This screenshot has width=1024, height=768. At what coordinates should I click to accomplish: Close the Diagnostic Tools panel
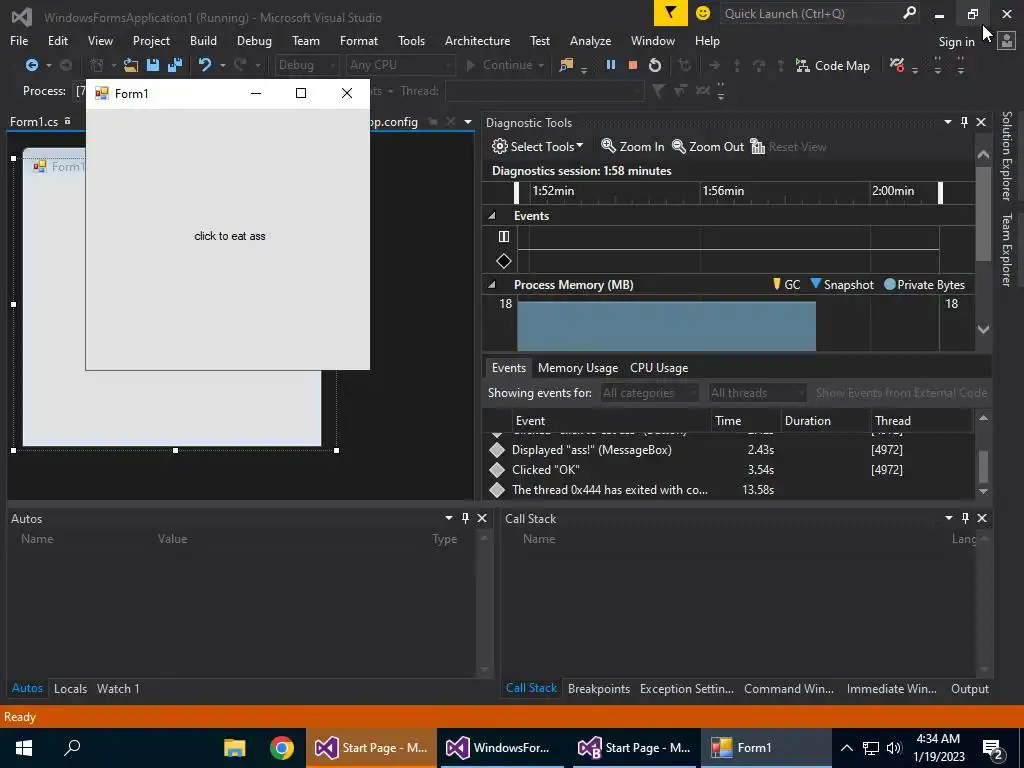(x=981, y=122)
